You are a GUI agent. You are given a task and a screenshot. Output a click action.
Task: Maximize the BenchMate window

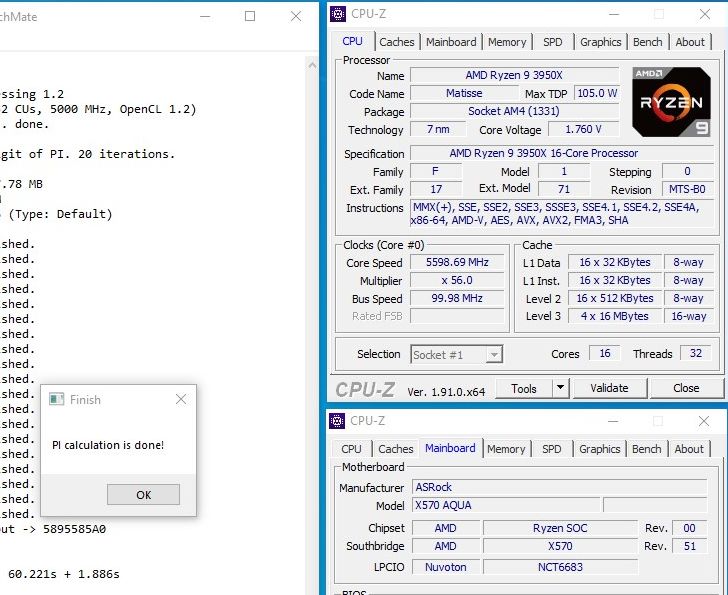tap(250, 17)
